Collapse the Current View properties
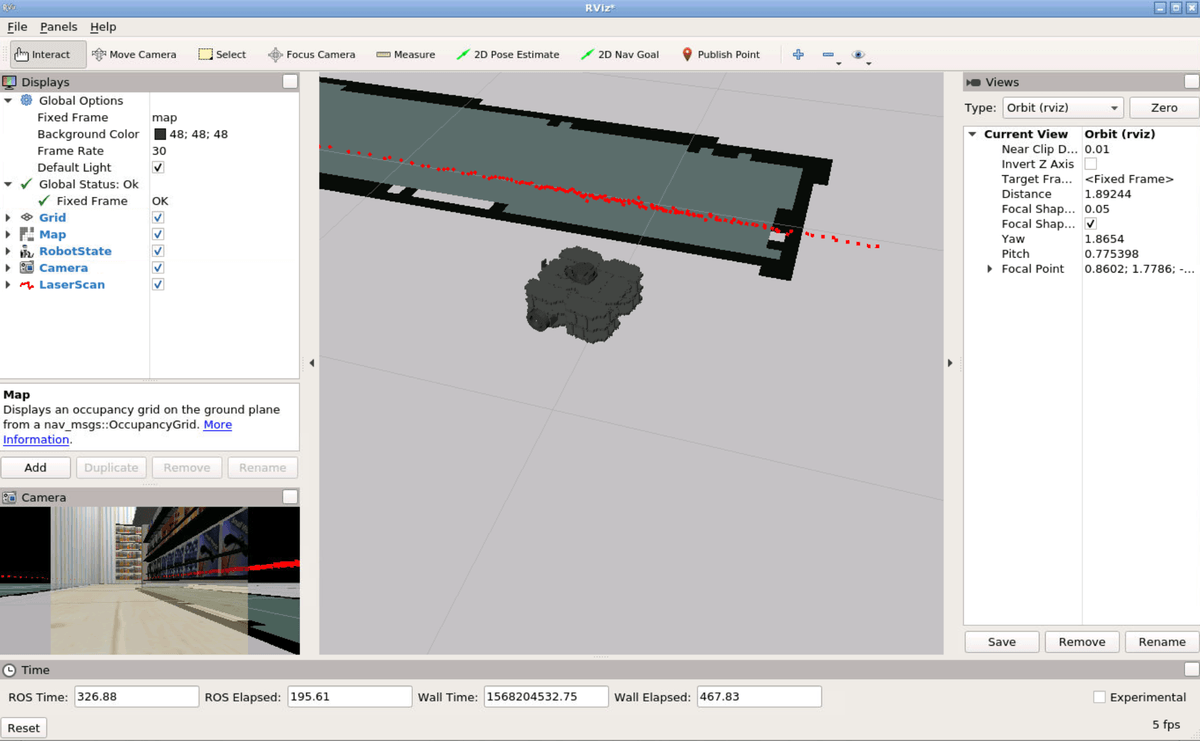The width and height of the screenshot is (1200, 741). tap(971, 133)
